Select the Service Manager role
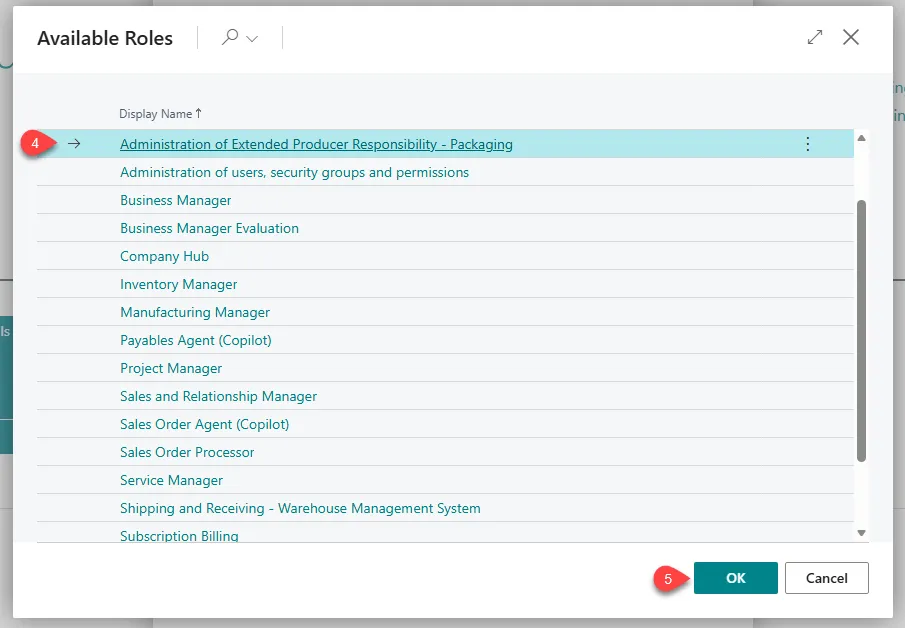This screenshot has width=905, height=628. [171, 480]
